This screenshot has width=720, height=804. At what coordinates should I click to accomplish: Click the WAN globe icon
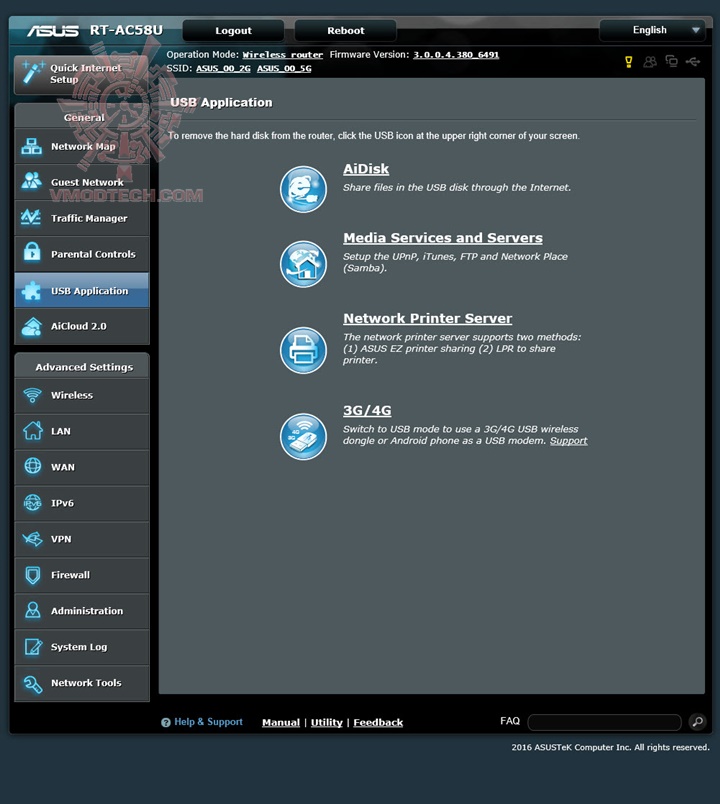point(33,466)
